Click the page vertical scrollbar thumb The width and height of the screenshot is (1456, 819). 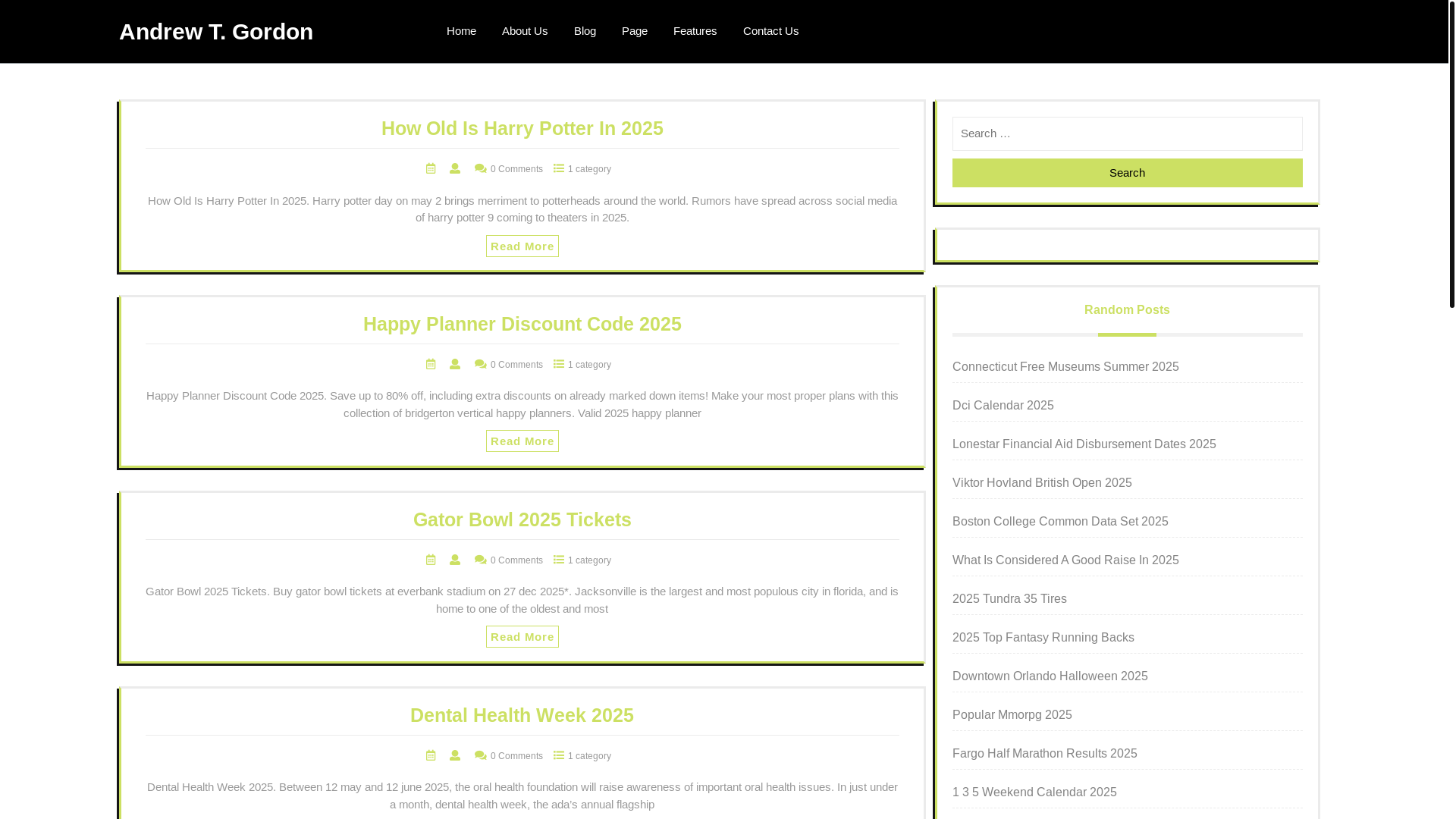tap(1452, 154)
